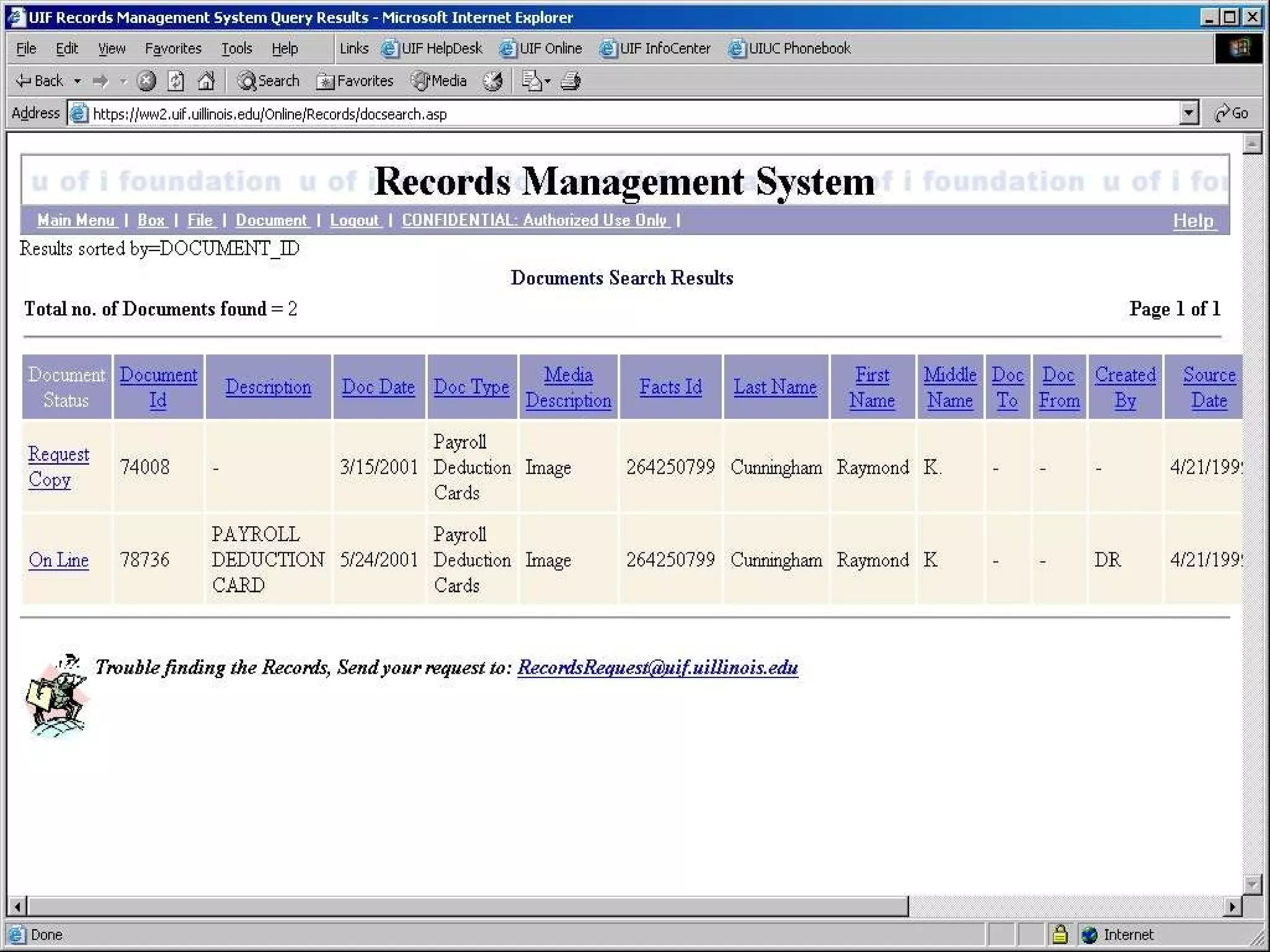Click the Search toolbar button

coord(269,81)
